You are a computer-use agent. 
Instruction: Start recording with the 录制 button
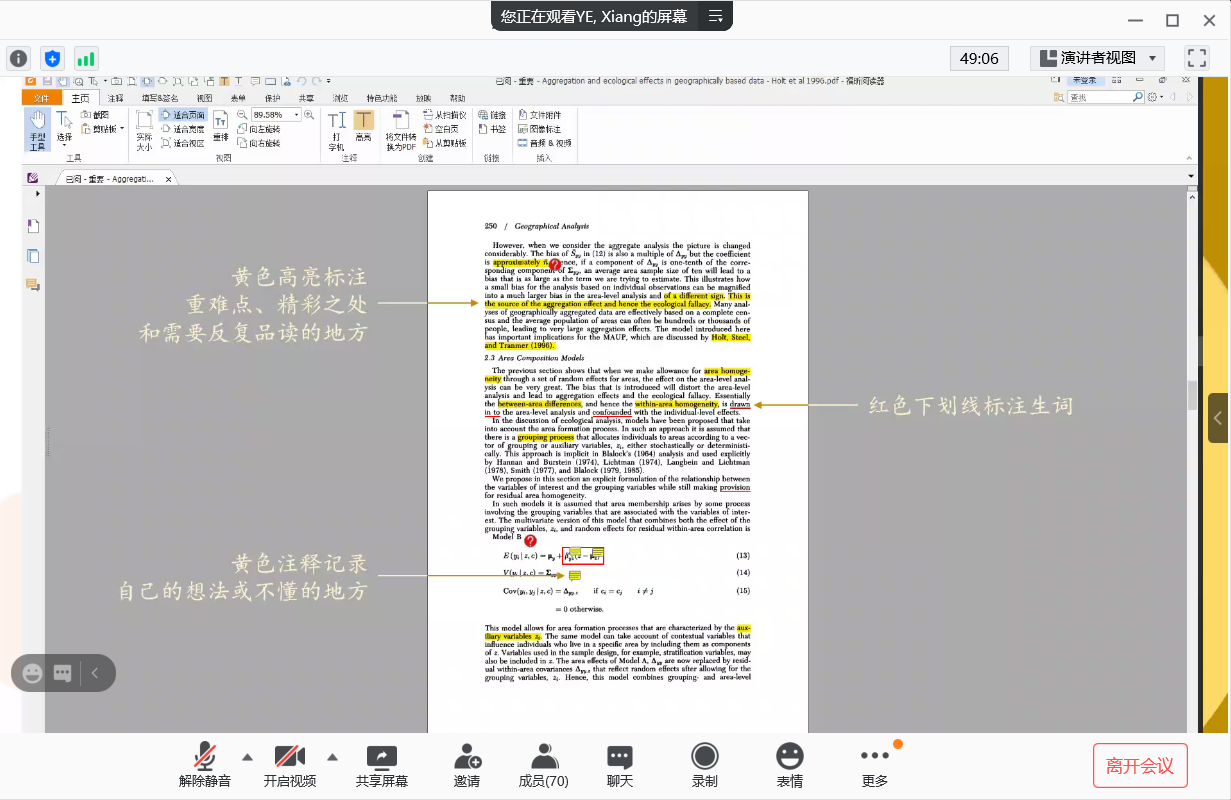click(705, 757)
